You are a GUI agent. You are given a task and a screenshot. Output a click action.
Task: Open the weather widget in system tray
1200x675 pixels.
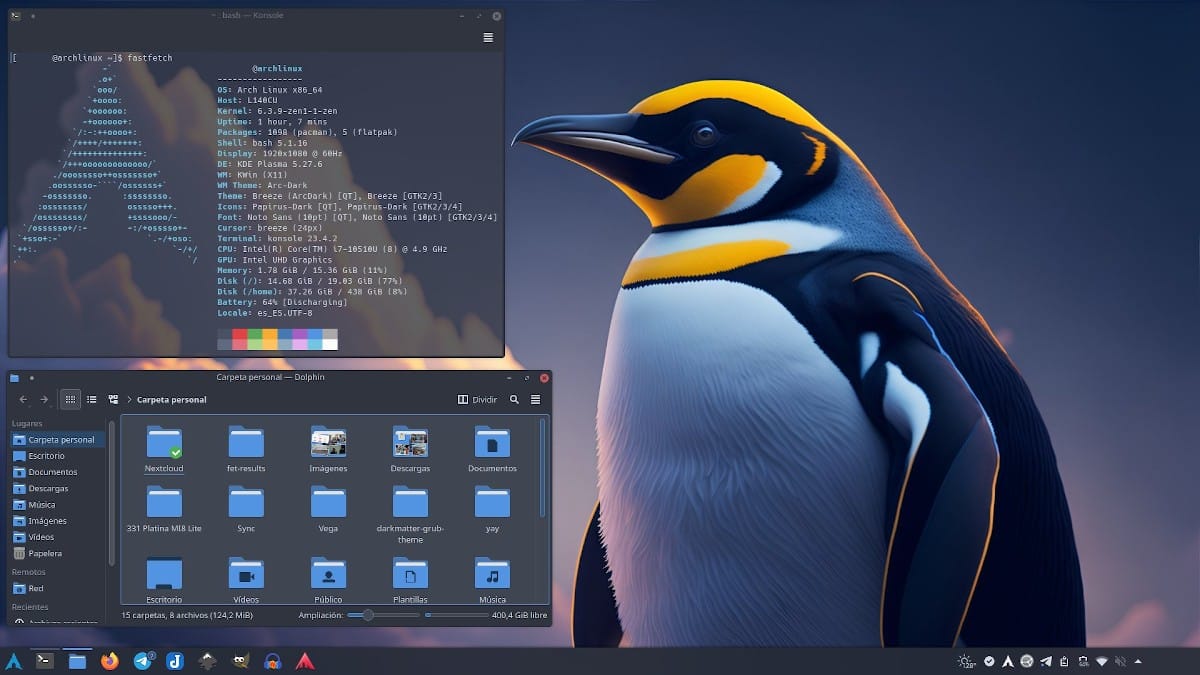click(966, 661)
